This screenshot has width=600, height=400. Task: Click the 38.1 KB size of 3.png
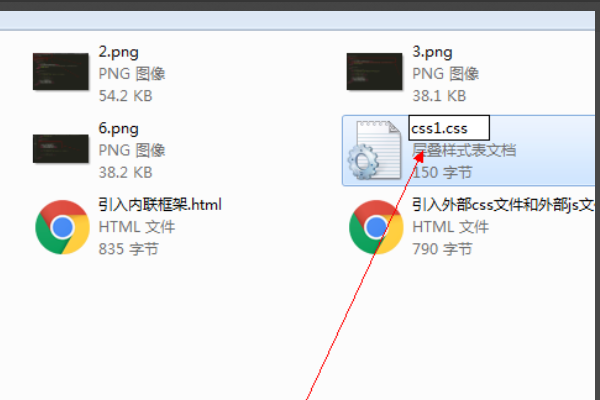pyautogui.click(x=439, y=96)
